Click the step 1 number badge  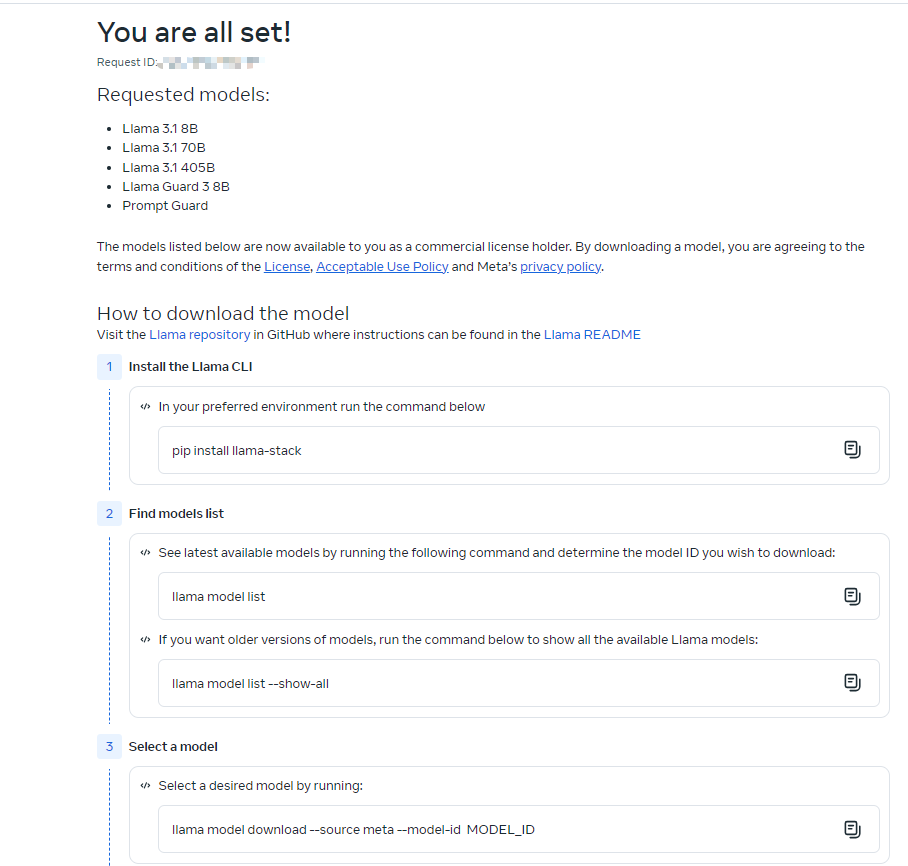[109, 367]
